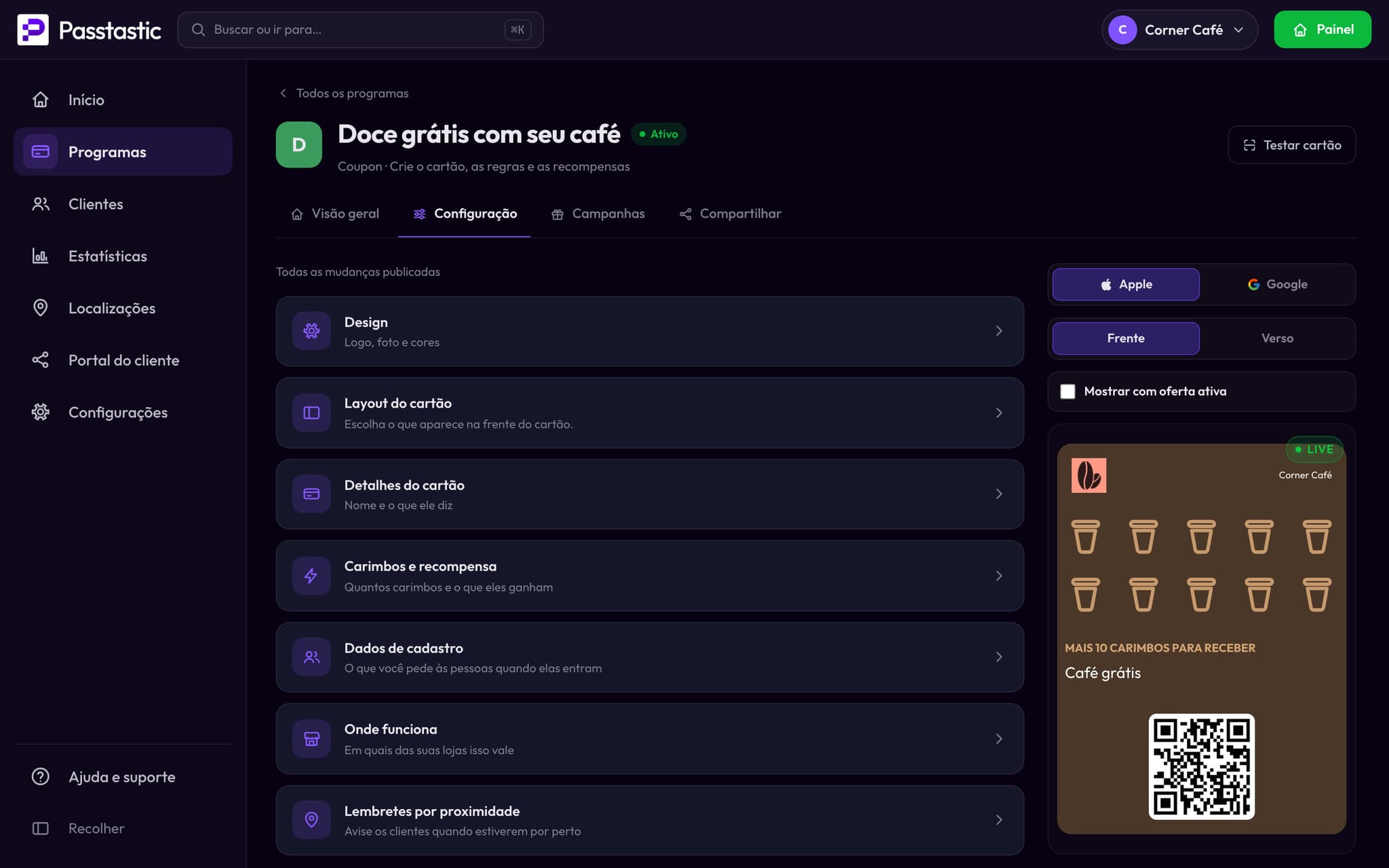Show the Frente side of card

pos(1126,338)
